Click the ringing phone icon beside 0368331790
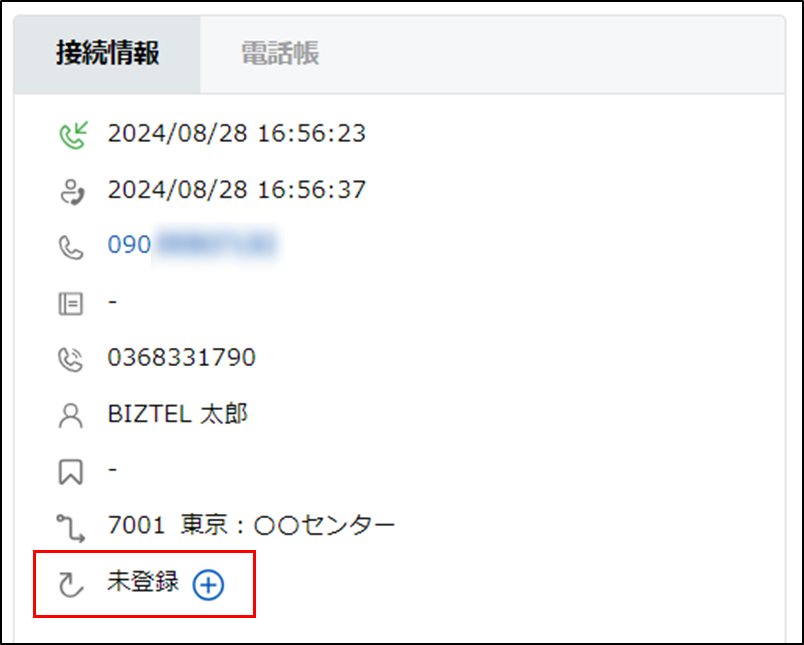Image resolution: width=804 pixels, height=645 pixels. [70, 359]
